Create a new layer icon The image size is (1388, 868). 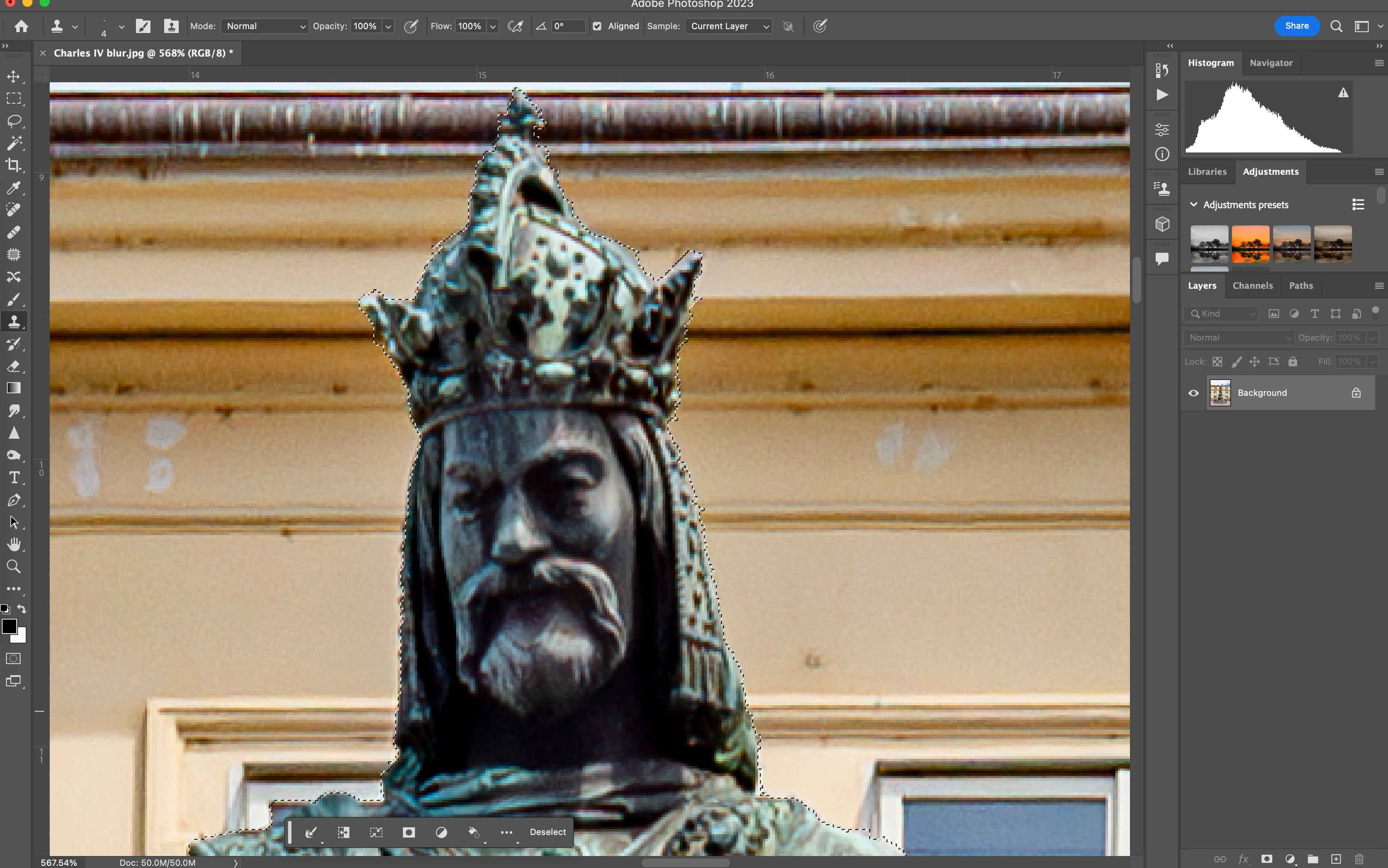tap(1336, 859)
